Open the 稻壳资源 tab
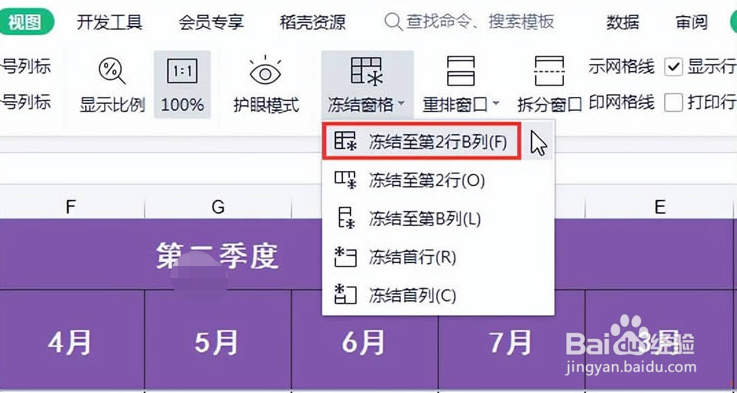Screen dimensions: 737x393 [x=313, y=22]
